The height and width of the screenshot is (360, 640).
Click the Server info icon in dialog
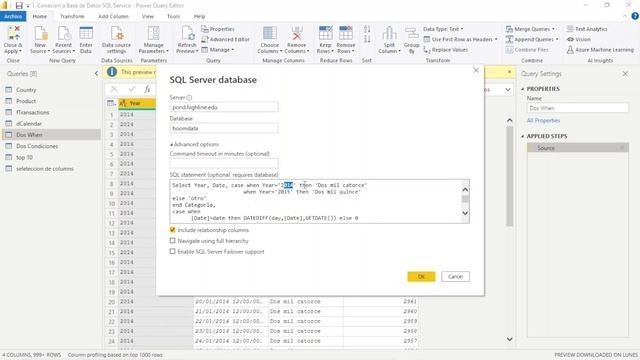tap(189, 98)
